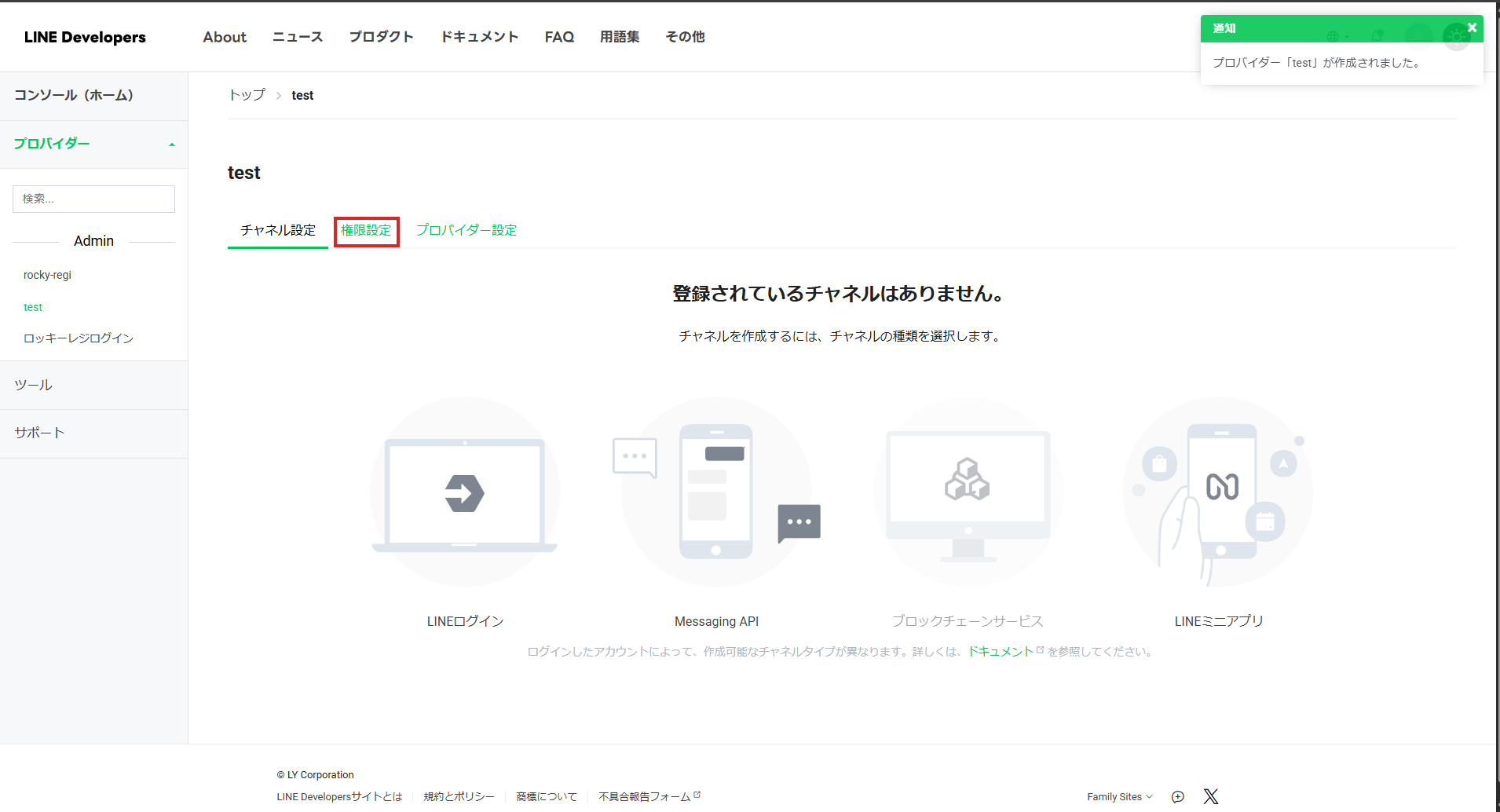Select the チャネル設定 tab
This screenshot has width=1500, height=812.
pyautogui.click(x=278, y=230)
